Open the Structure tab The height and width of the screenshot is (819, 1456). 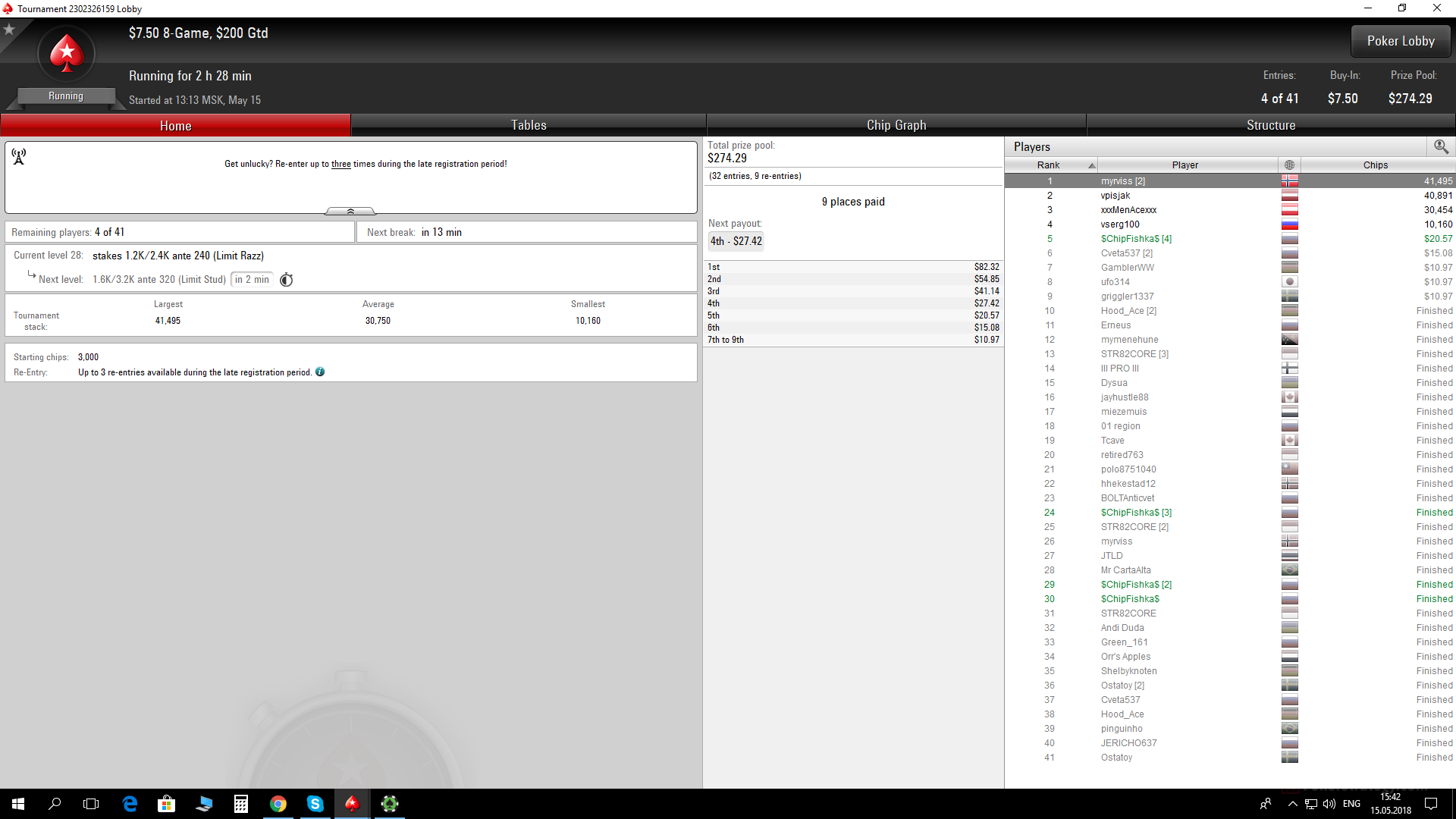(x=1271, y=125)
